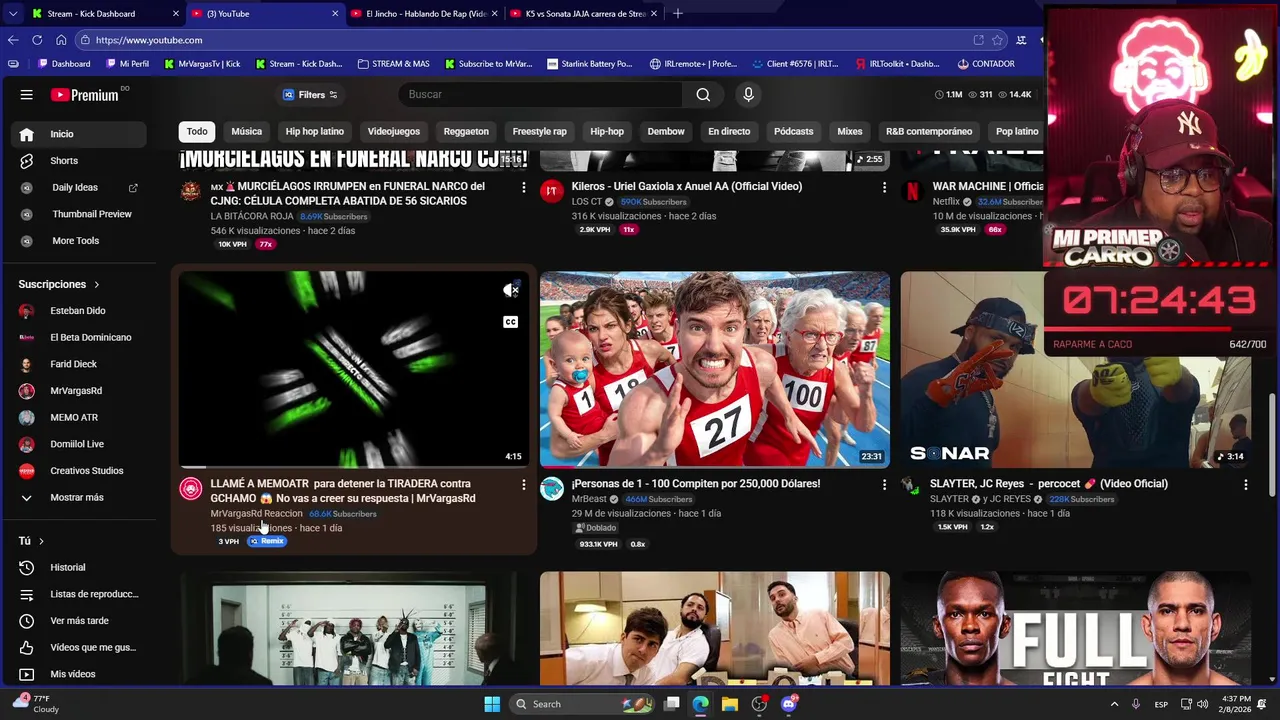Open Daily Ideas in the sidebar
Screen dimensions: 1280x720
(x=80, y=188)
